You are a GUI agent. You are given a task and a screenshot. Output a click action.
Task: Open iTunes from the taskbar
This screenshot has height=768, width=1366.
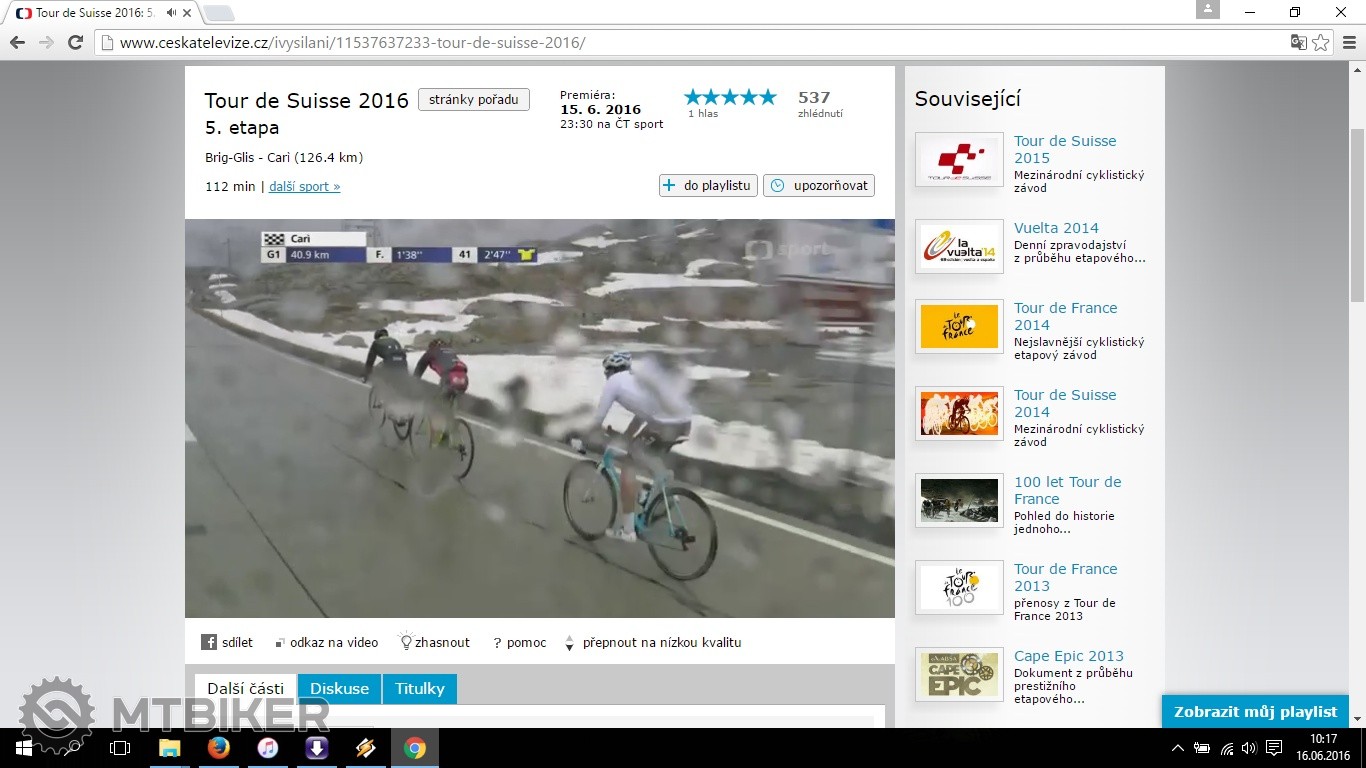tap(267, 748)
